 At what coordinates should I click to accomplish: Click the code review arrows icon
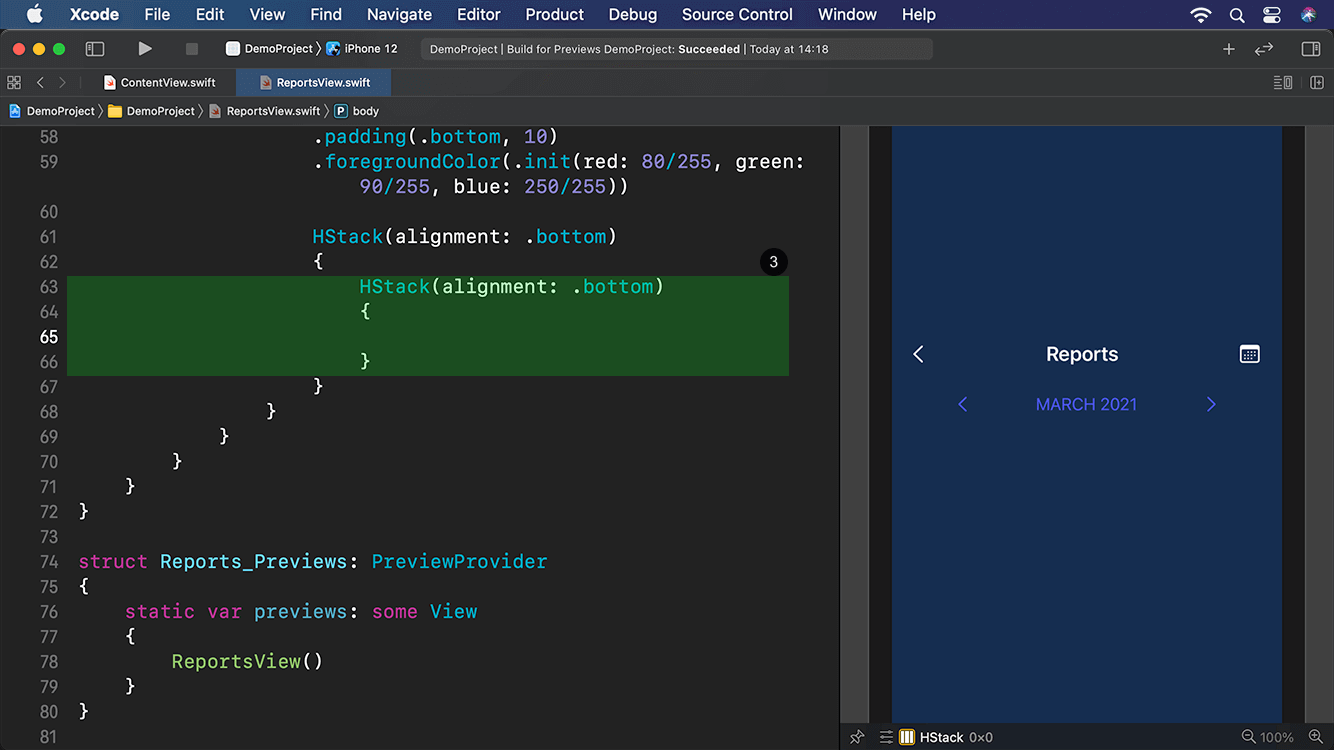point(1264,49)
